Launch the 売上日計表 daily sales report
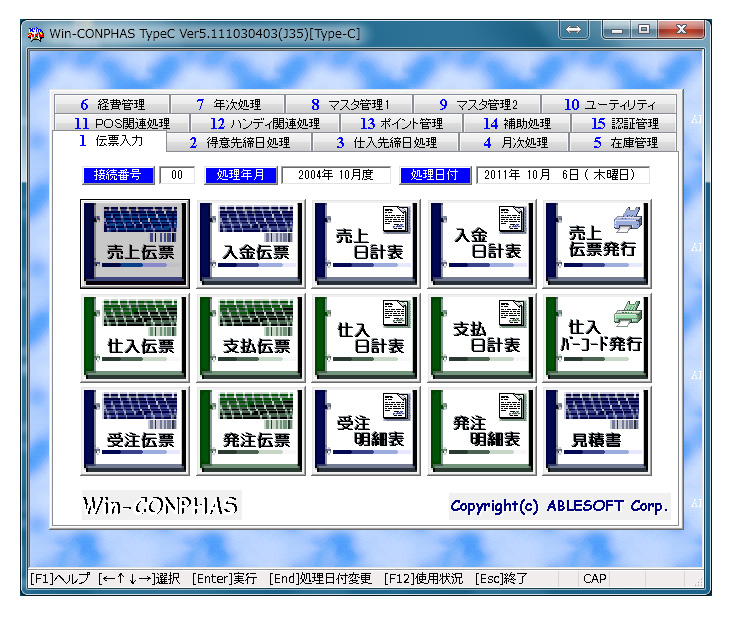This screenshot has width=735, height=620. [x=366, y=244]
